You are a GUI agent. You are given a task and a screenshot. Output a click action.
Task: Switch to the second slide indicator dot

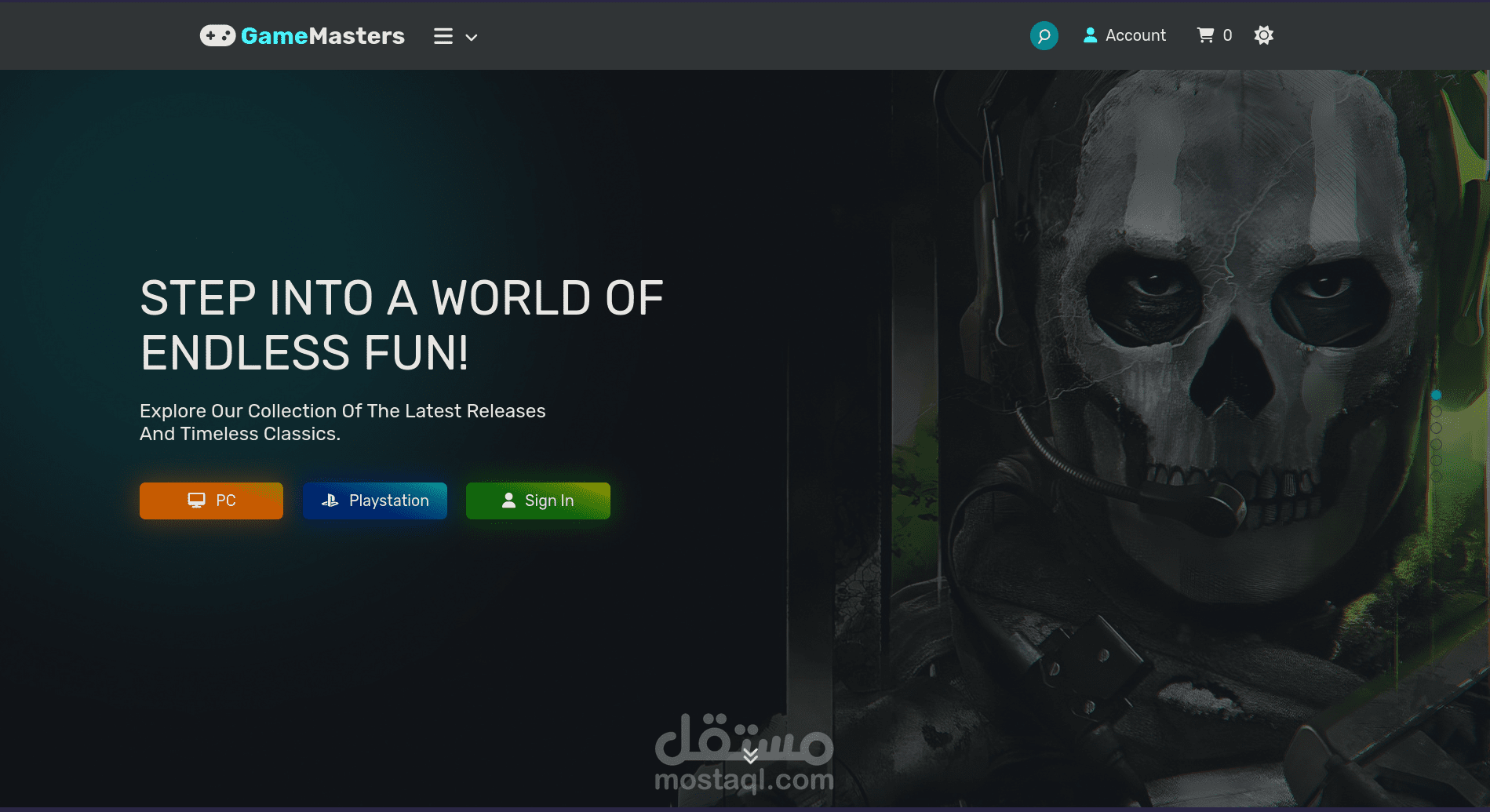coord(1437,411)
